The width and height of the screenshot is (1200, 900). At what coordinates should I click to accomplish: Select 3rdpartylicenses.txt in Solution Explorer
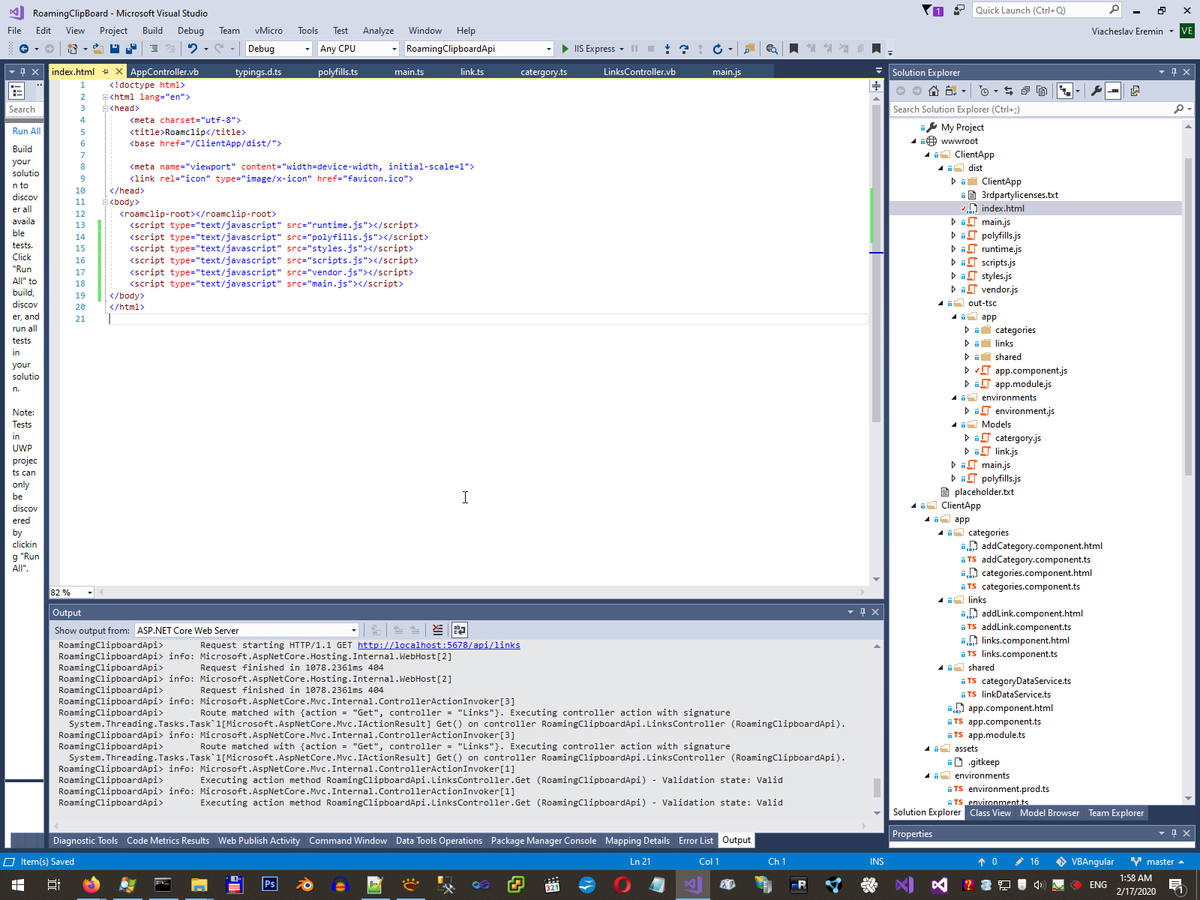click(1019, 195)
